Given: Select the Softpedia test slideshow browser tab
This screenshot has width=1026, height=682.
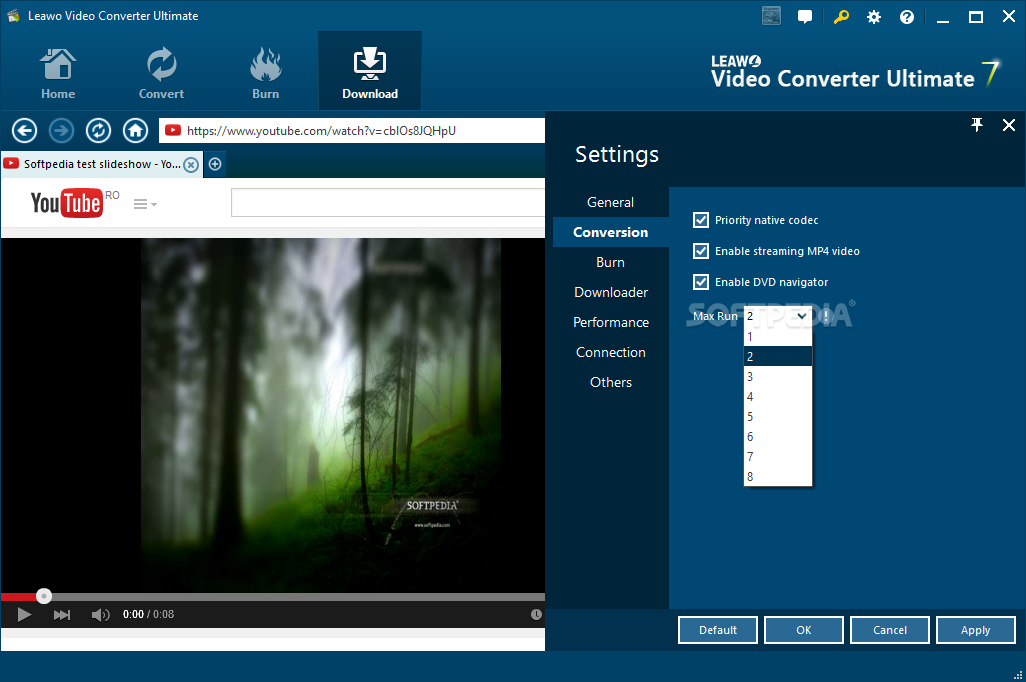Looking at the screenshot, I should 101,164.
